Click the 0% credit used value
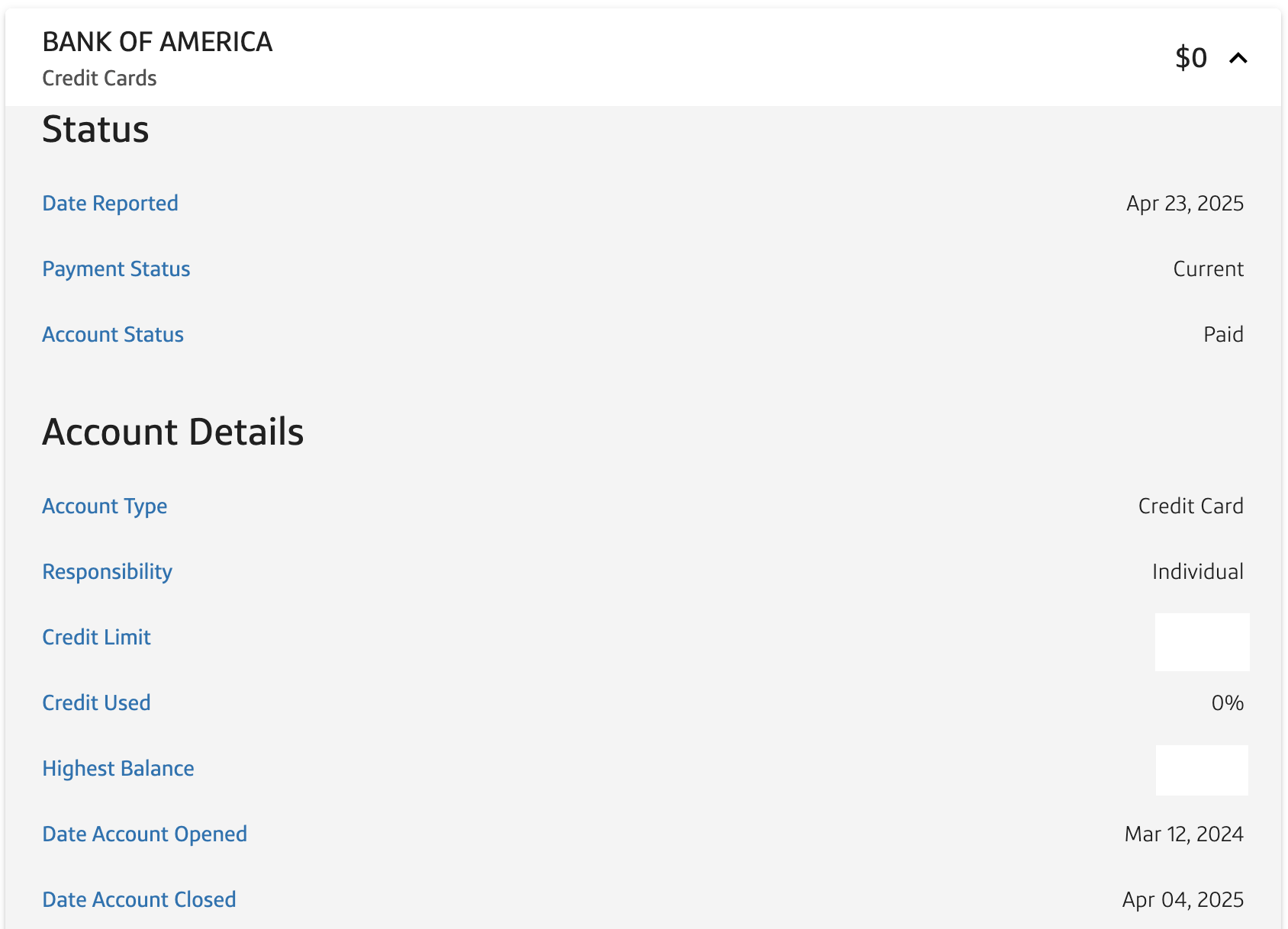 [x=1227, y=703]
